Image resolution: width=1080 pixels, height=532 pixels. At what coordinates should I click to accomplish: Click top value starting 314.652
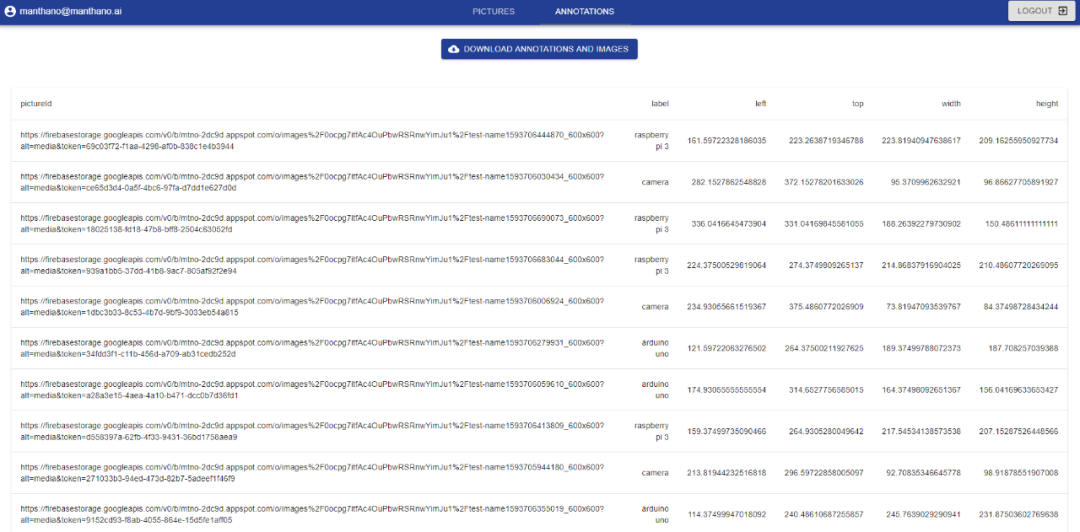(x=827, y=390)
